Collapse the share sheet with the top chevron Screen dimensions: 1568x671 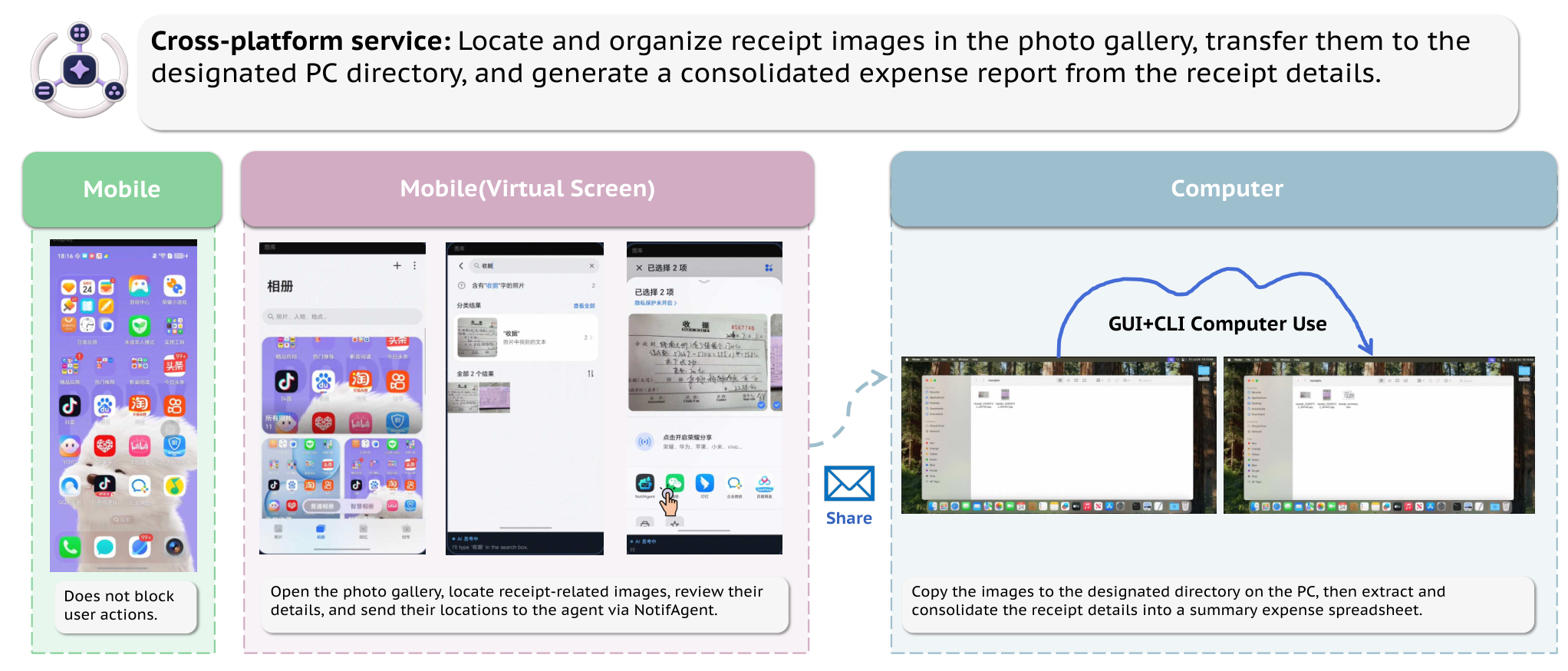click(x=704, y=282)
